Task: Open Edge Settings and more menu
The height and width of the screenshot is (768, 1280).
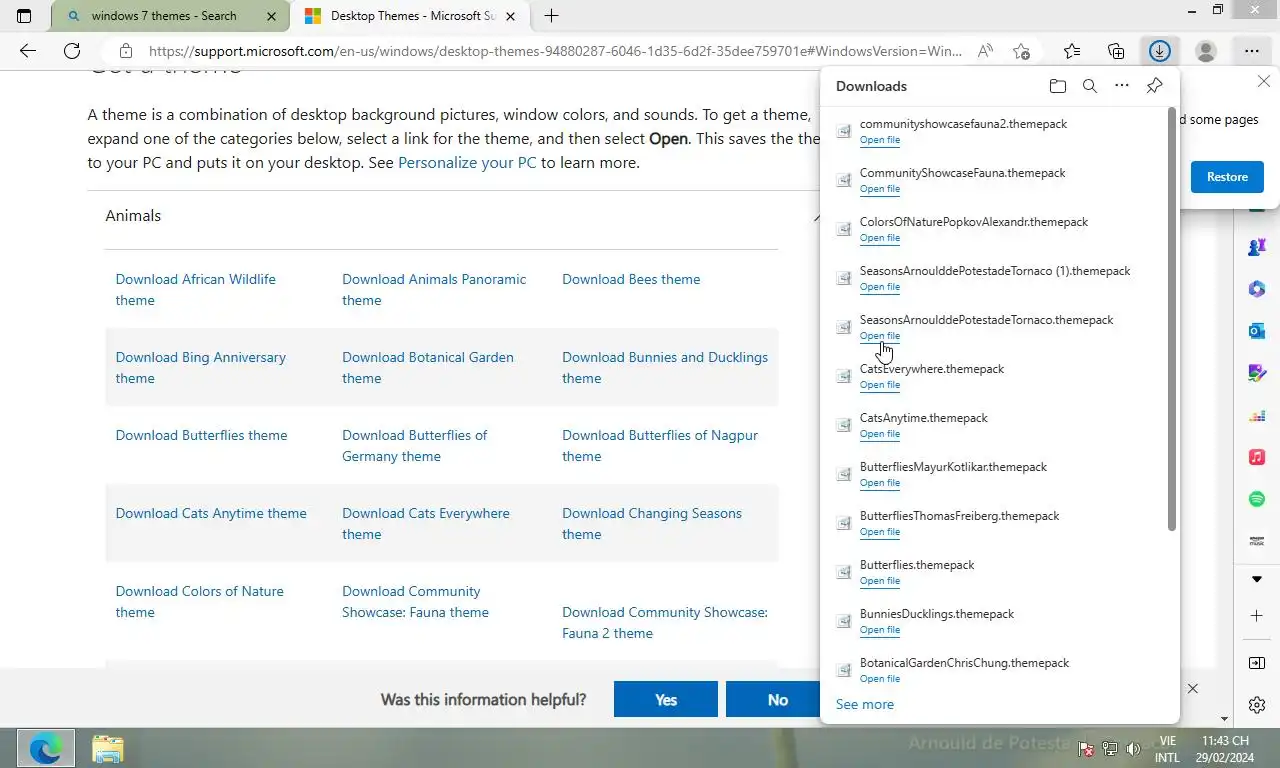Action: pos(1252,51)
